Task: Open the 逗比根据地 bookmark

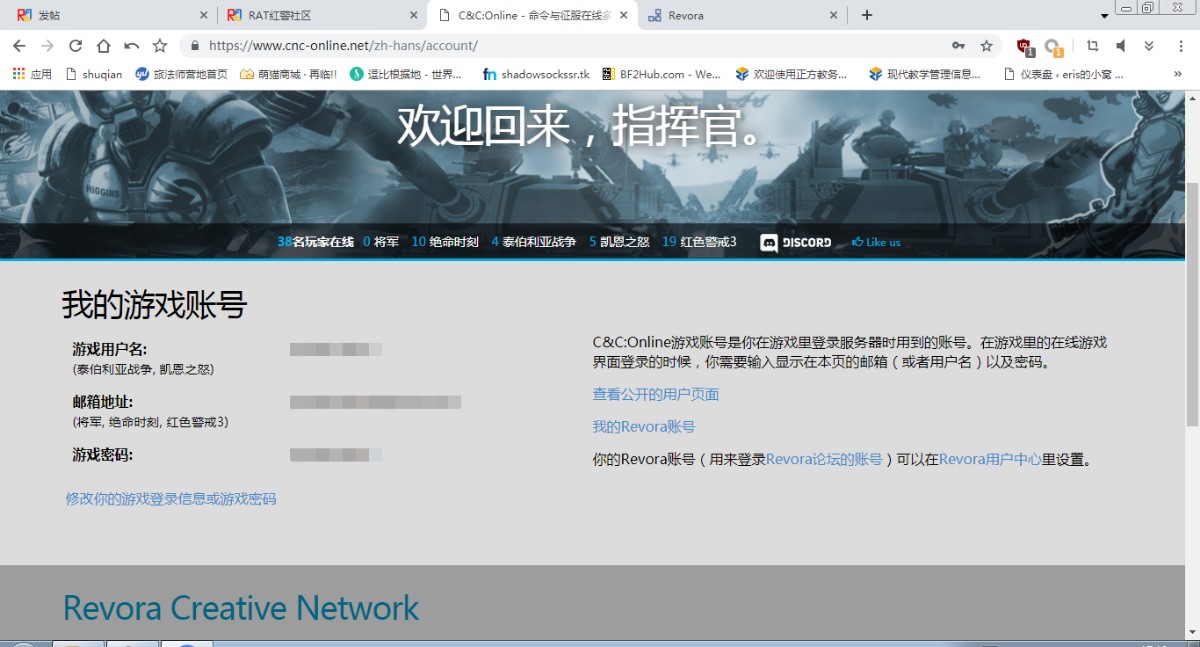Action: tap(406, 74)
